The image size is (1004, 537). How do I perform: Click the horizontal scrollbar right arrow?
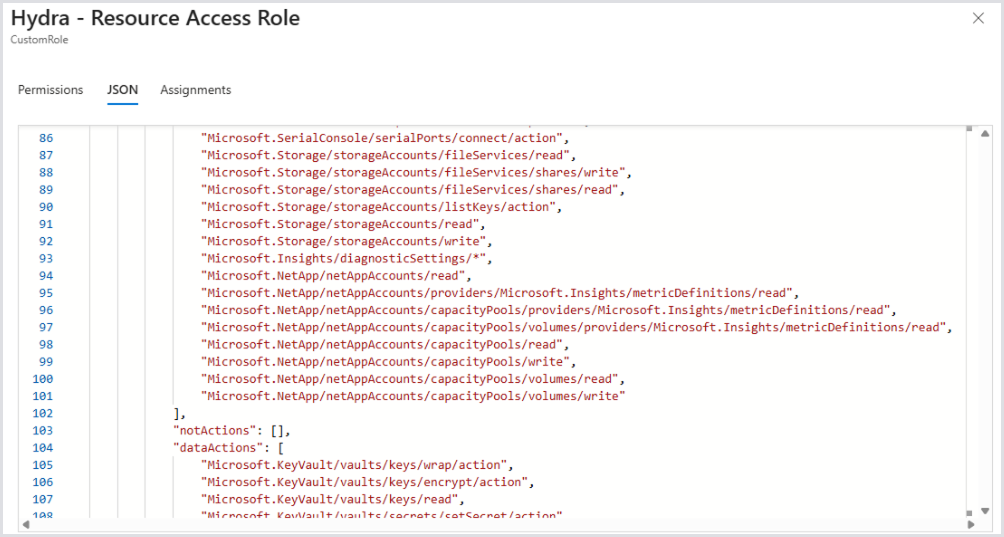[x=969, y=524]
